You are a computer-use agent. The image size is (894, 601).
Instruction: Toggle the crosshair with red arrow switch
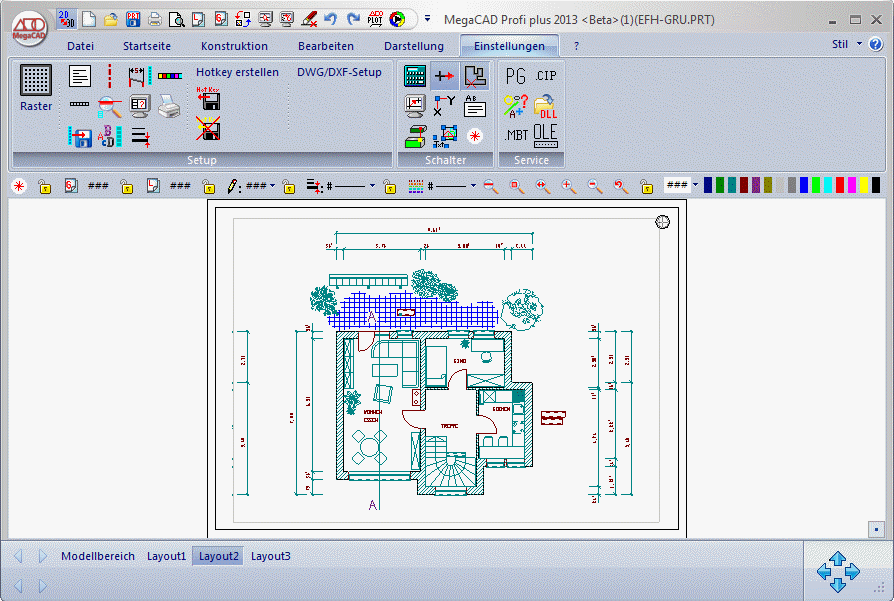[444, 76]
